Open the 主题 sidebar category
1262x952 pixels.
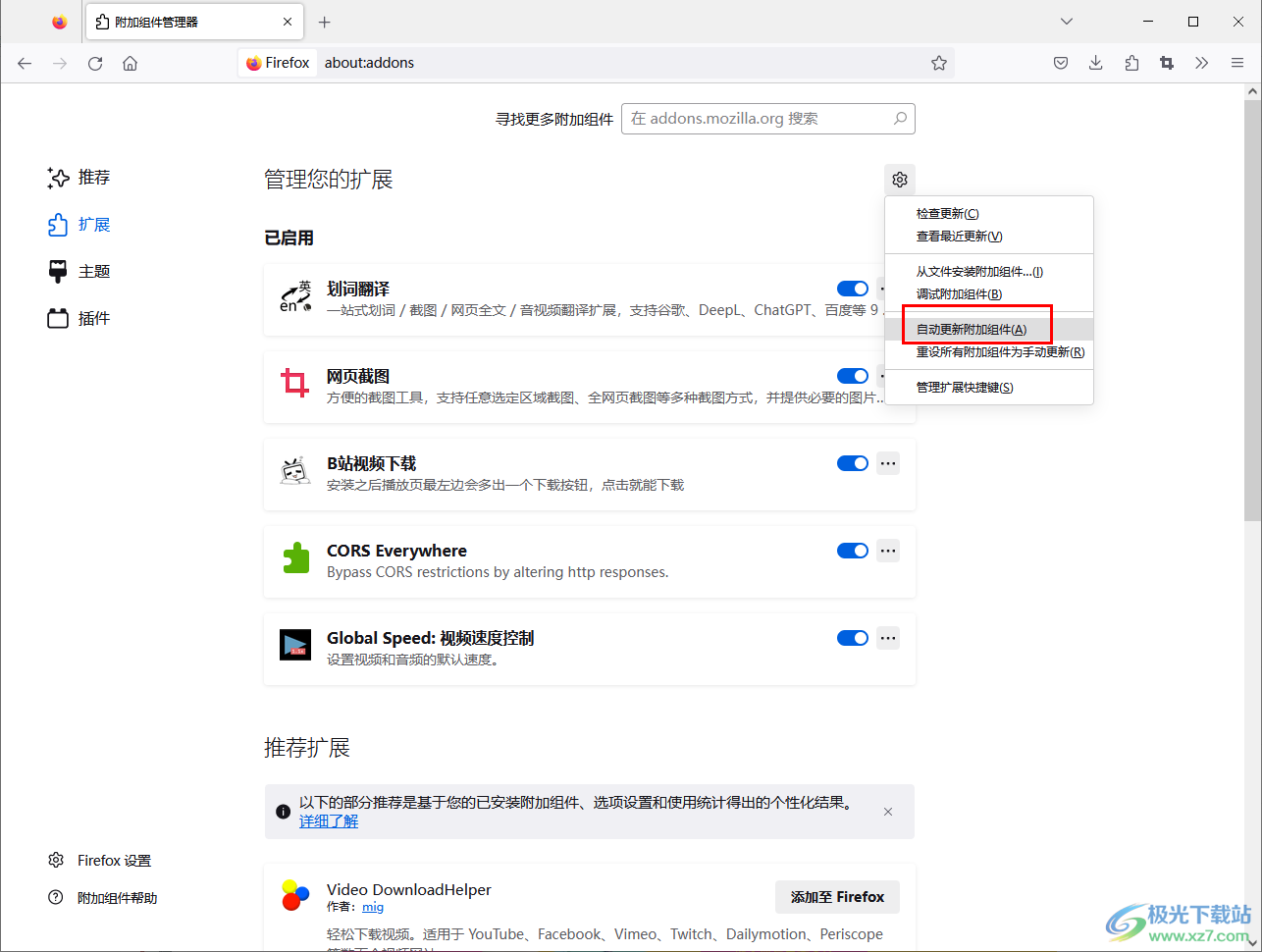pos(79,272)
